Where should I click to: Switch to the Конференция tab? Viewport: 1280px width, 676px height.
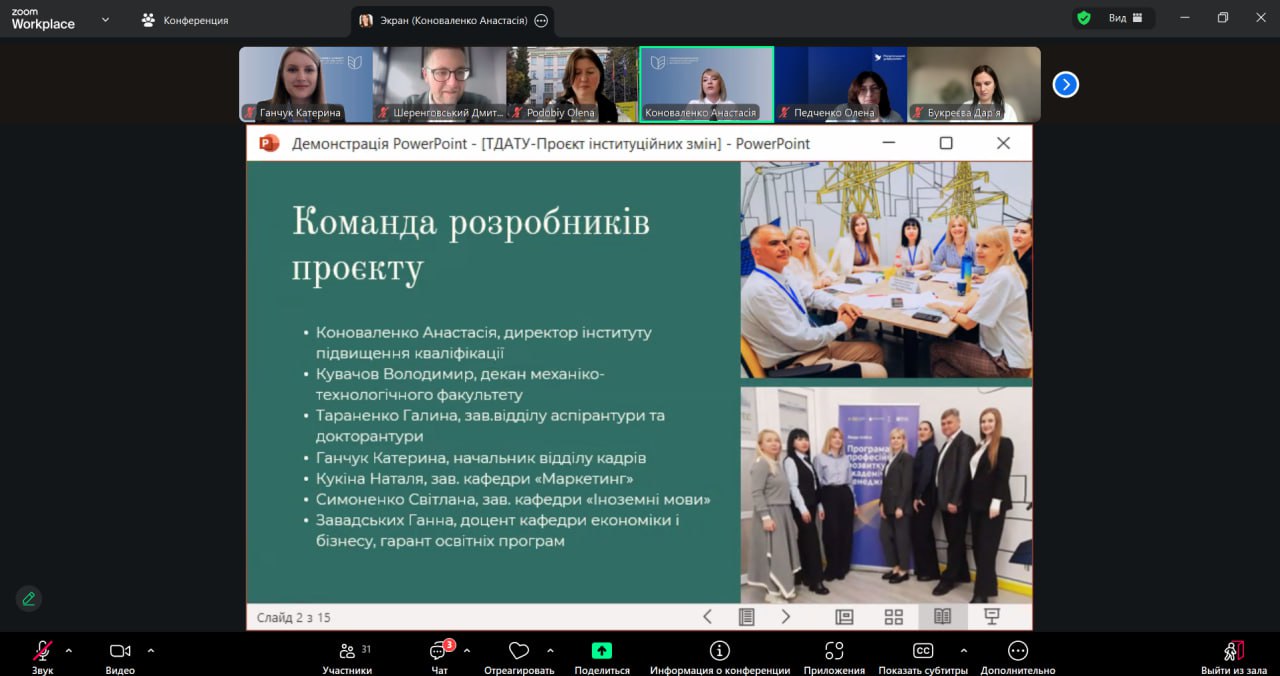pyautogui.click(x=186, y=20)
